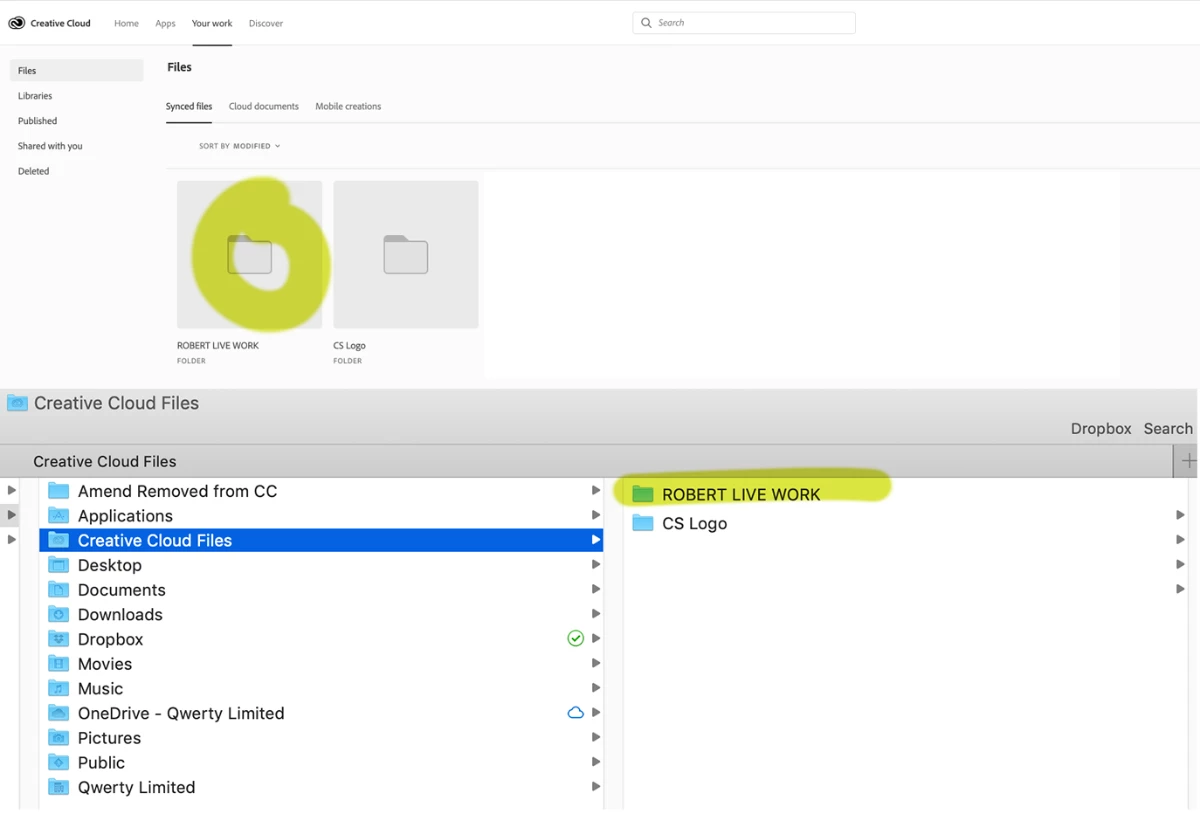1200x814 pixels.
Task: Select the CS Logo name in Finder column
Action: click(694, 523)
